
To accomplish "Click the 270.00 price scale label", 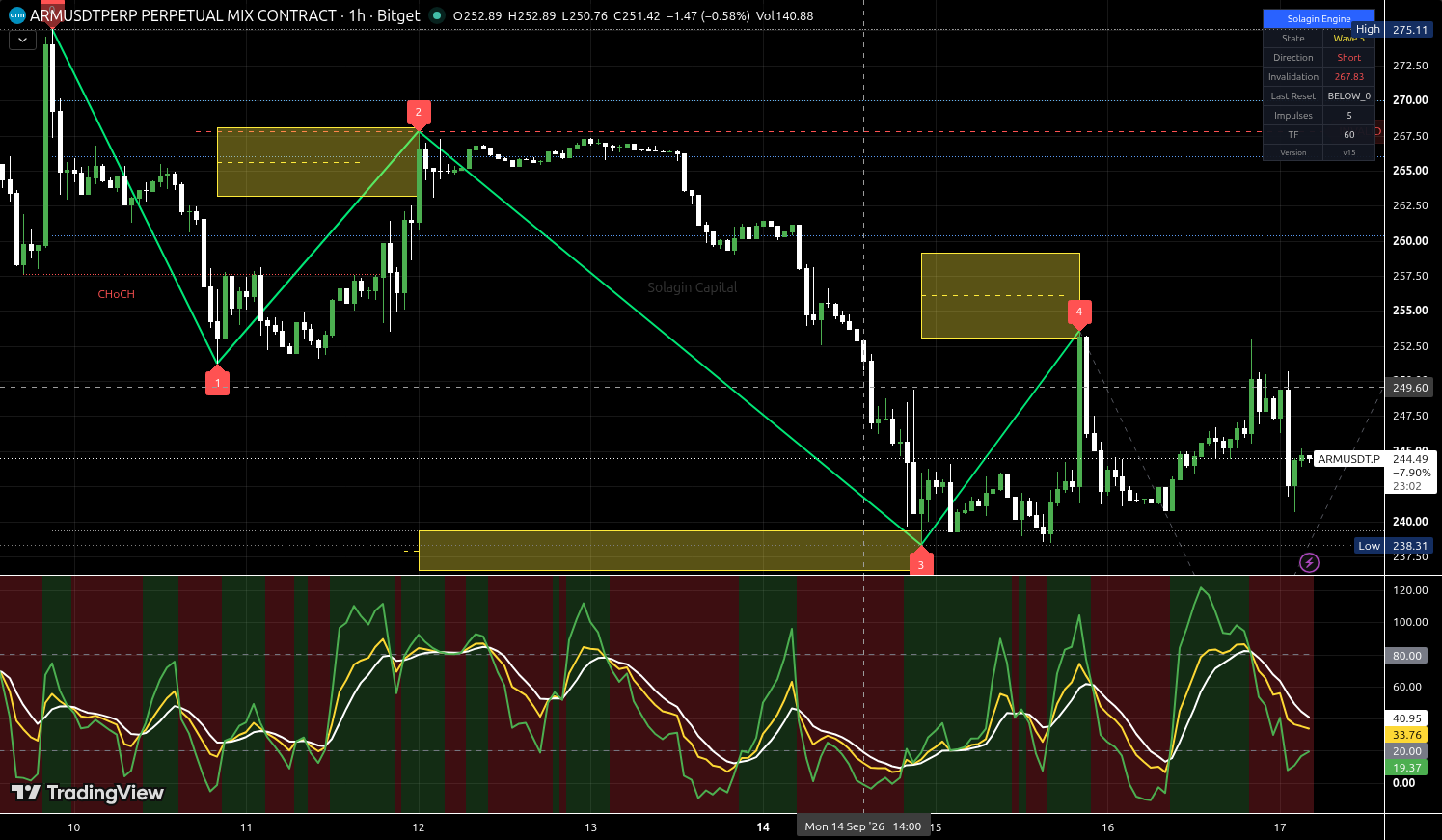I will click(x=1410, y=100).
